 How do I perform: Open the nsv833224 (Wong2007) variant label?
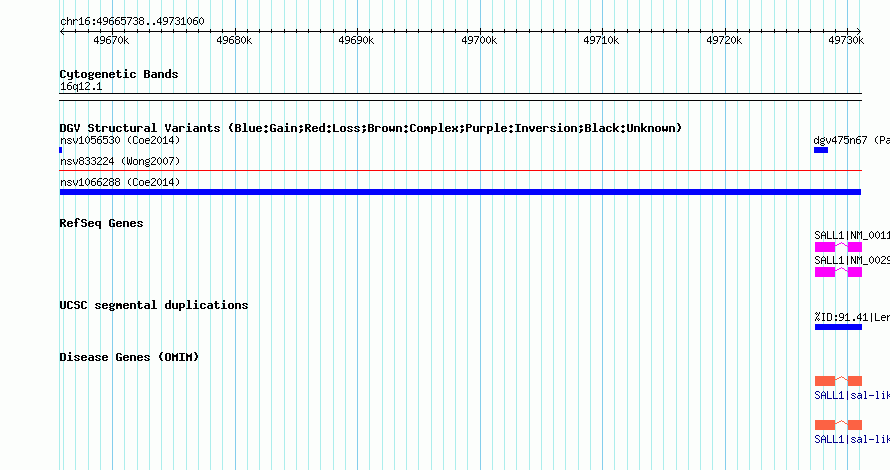[120, 161]
